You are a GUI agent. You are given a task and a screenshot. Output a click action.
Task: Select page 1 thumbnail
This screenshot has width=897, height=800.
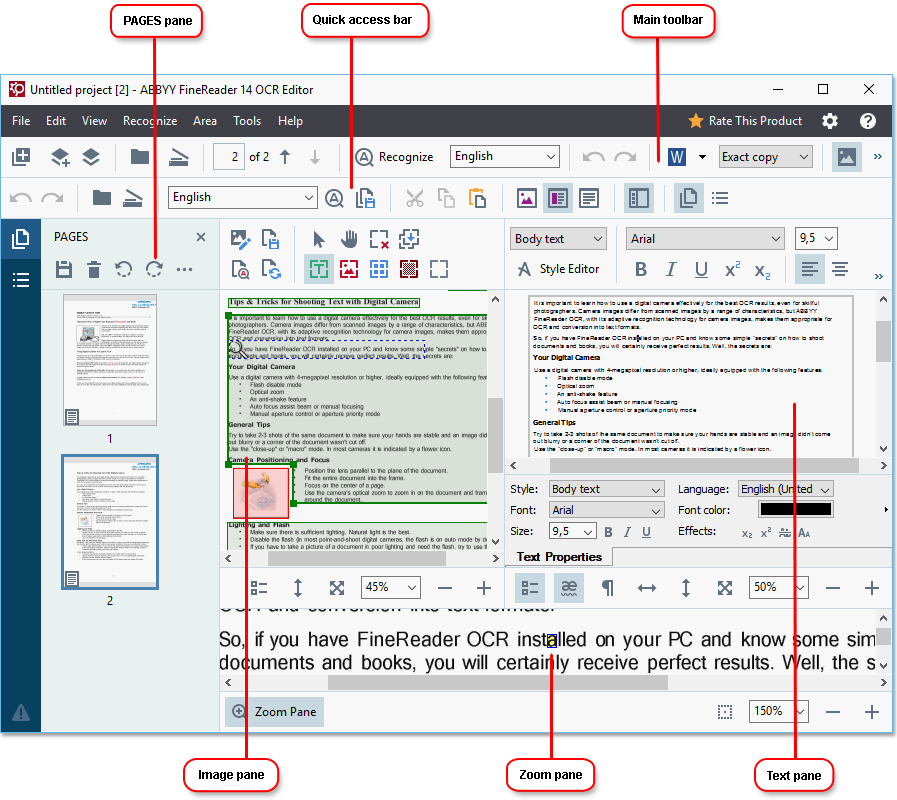click(109, 360)
